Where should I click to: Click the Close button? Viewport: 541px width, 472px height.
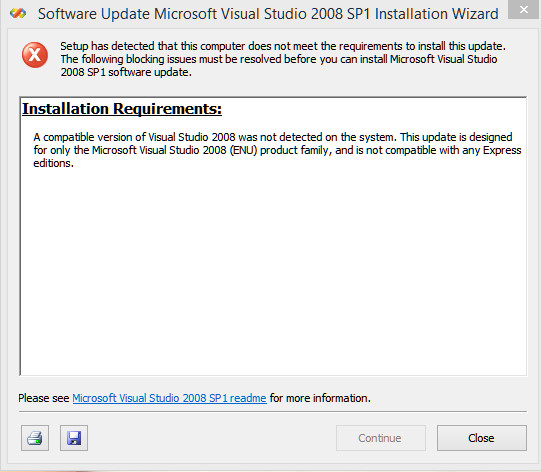(x=482, y=438)
